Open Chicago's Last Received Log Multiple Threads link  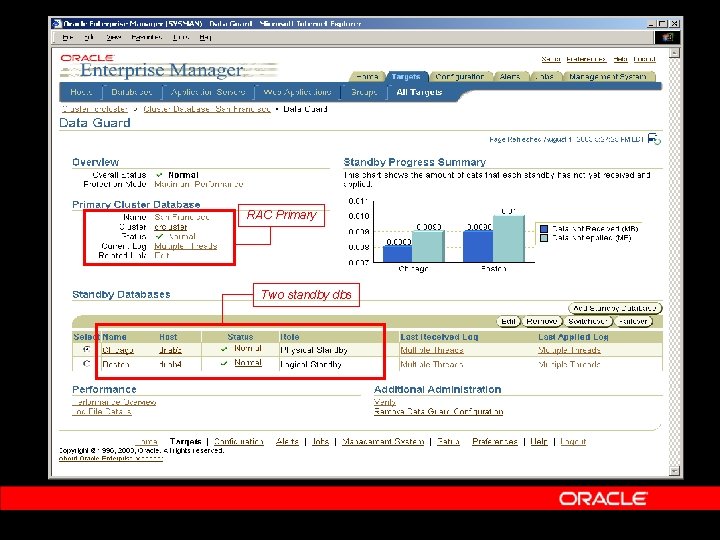[432, 350]
